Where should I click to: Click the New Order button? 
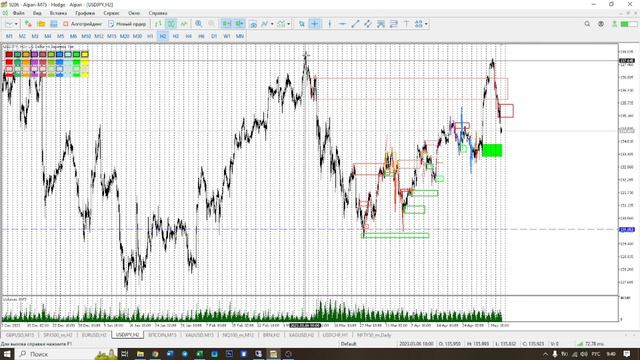(127, 24)
